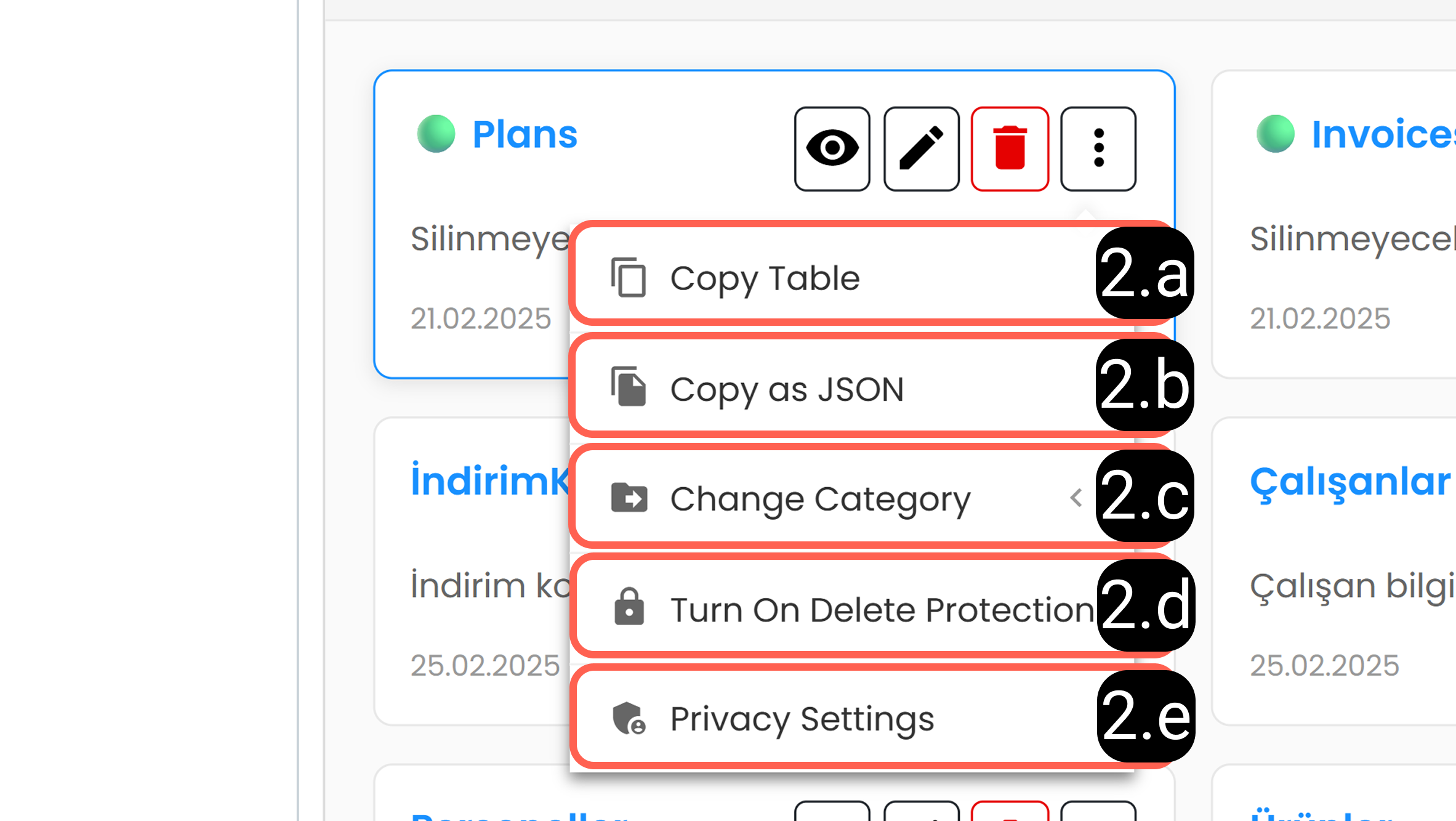Viewport: 1456px width, 821px height.
Task: Click the eye view icon on Plans card
Action: coord(832,148)
